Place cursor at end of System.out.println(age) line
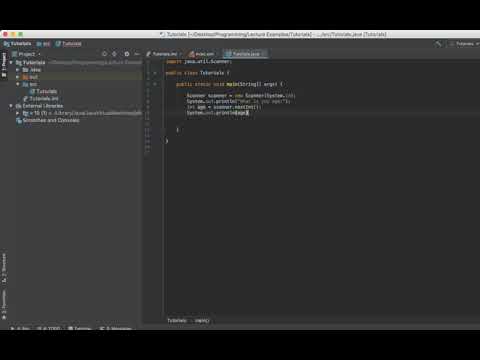The width and height of the screenshot is (480, 360). [x=249, y=113]
